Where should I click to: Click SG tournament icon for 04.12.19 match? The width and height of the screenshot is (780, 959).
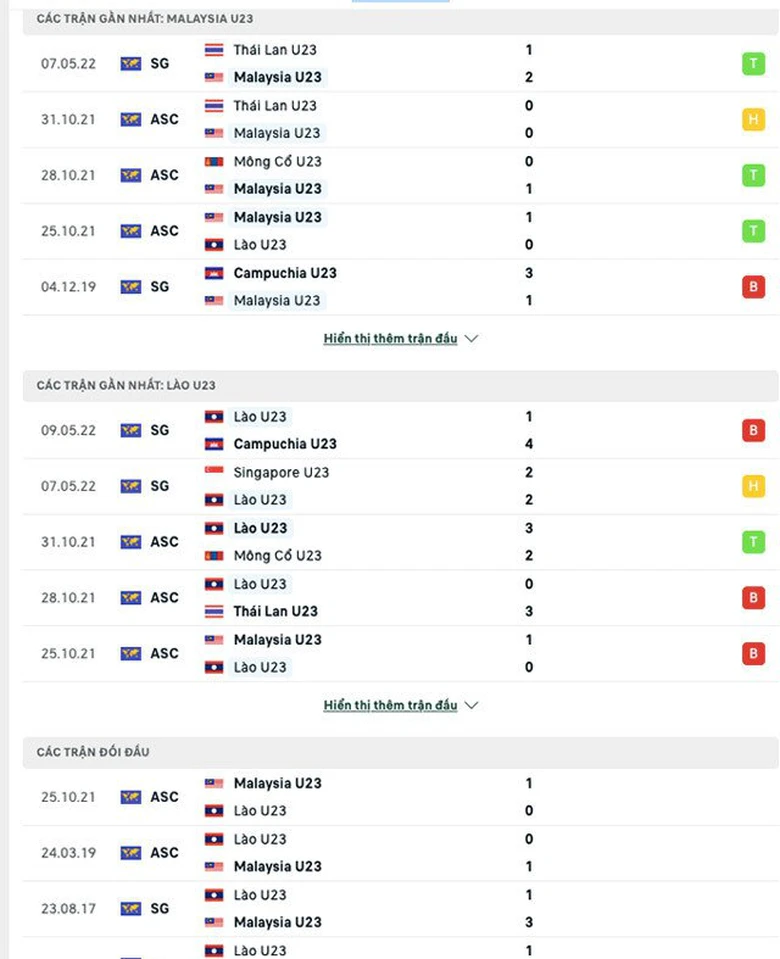point(131,287)
